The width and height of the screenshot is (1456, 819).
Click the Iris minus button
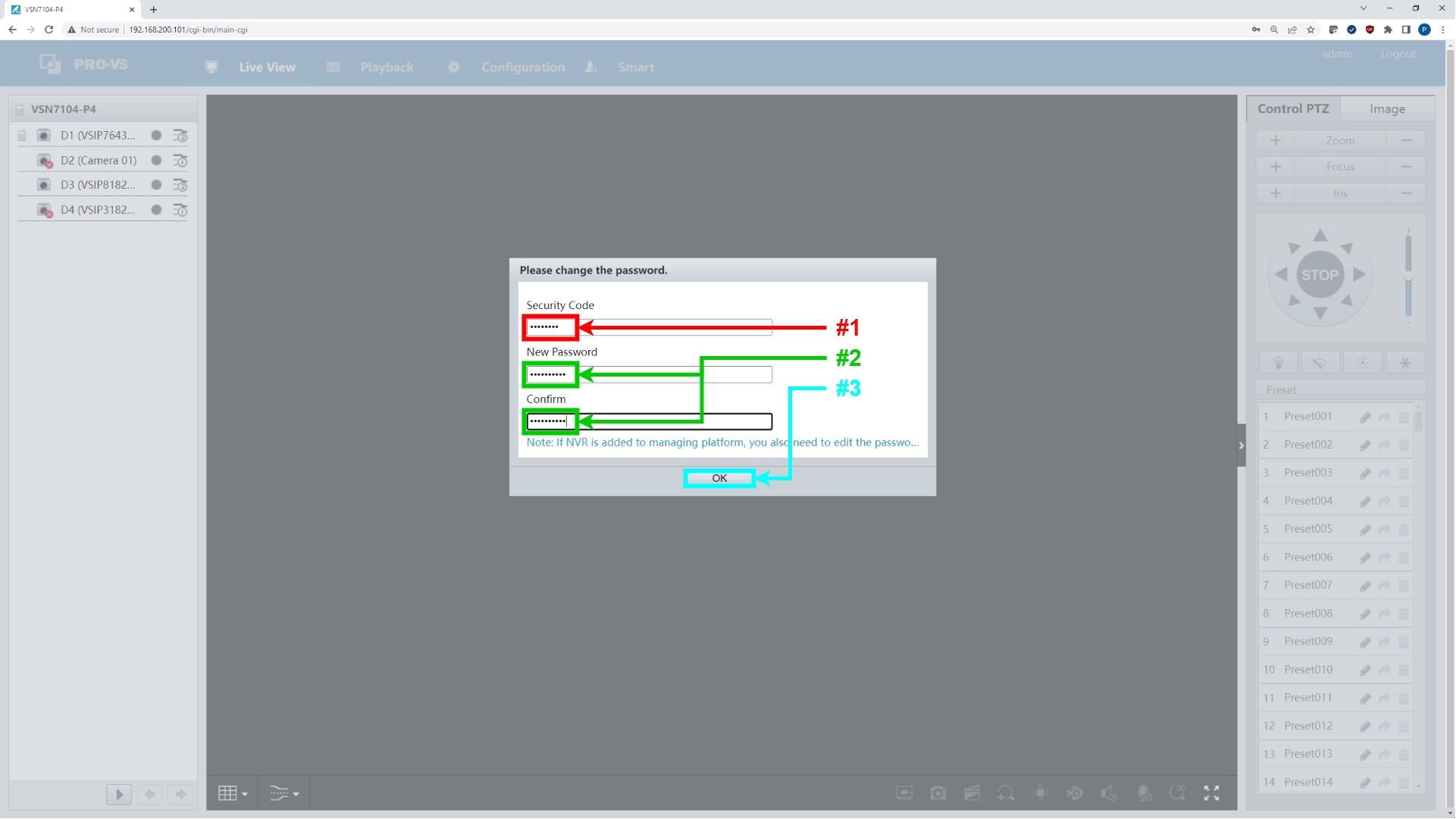(x=1406, y=193)
